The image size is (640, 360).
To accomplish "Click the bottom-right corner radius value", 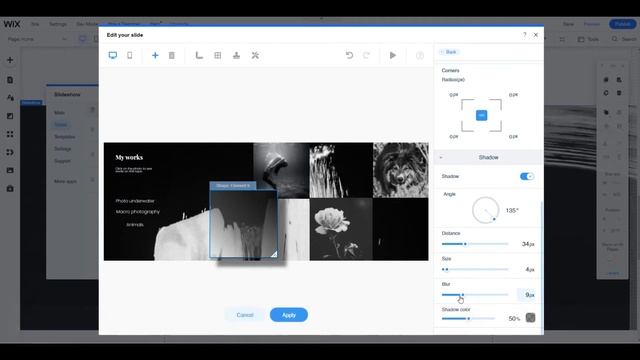I will (x=513, y=137).
